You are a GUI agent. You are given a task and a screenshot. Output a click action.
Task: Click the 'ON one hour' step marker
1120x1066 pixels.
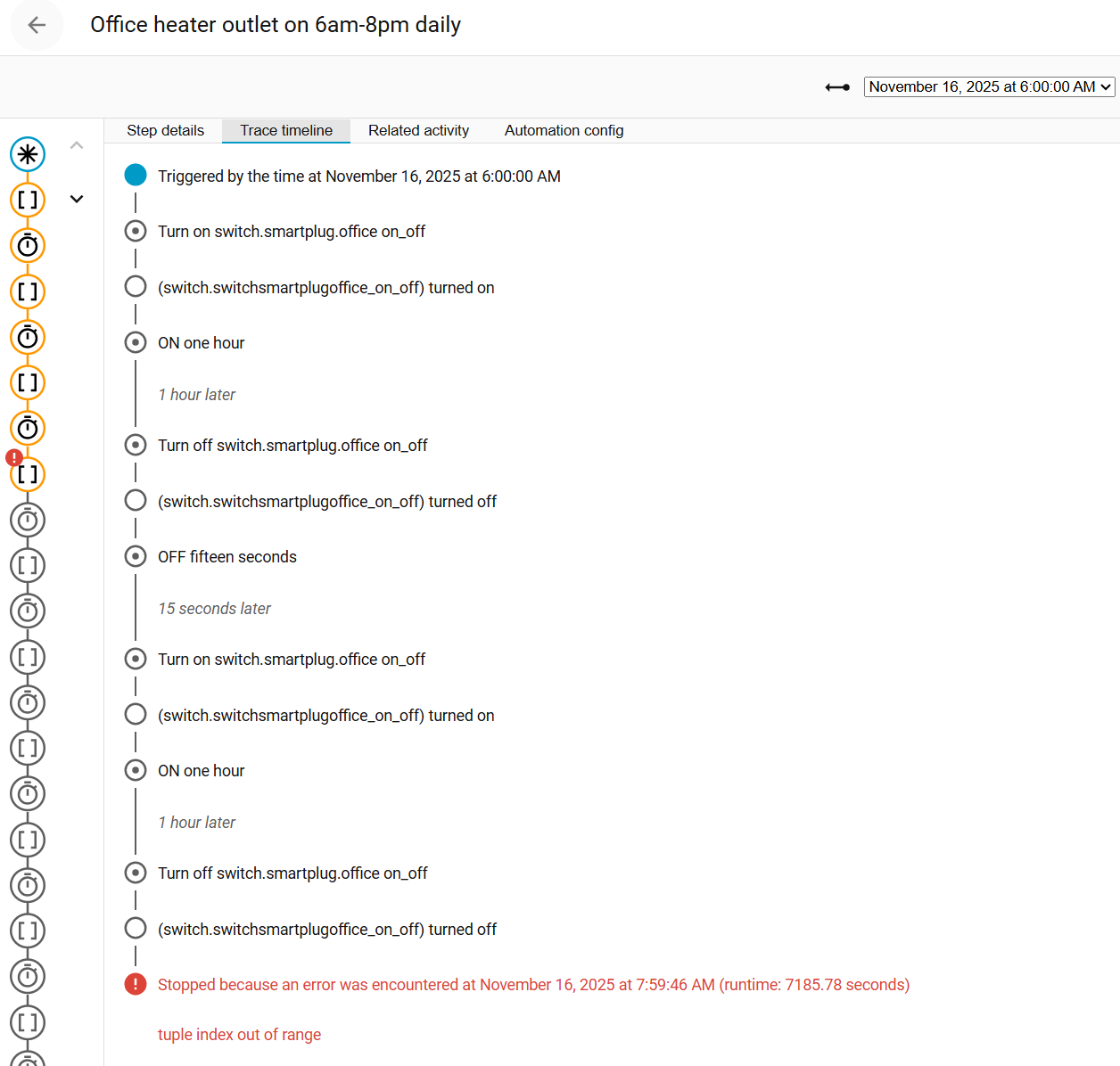136,342
